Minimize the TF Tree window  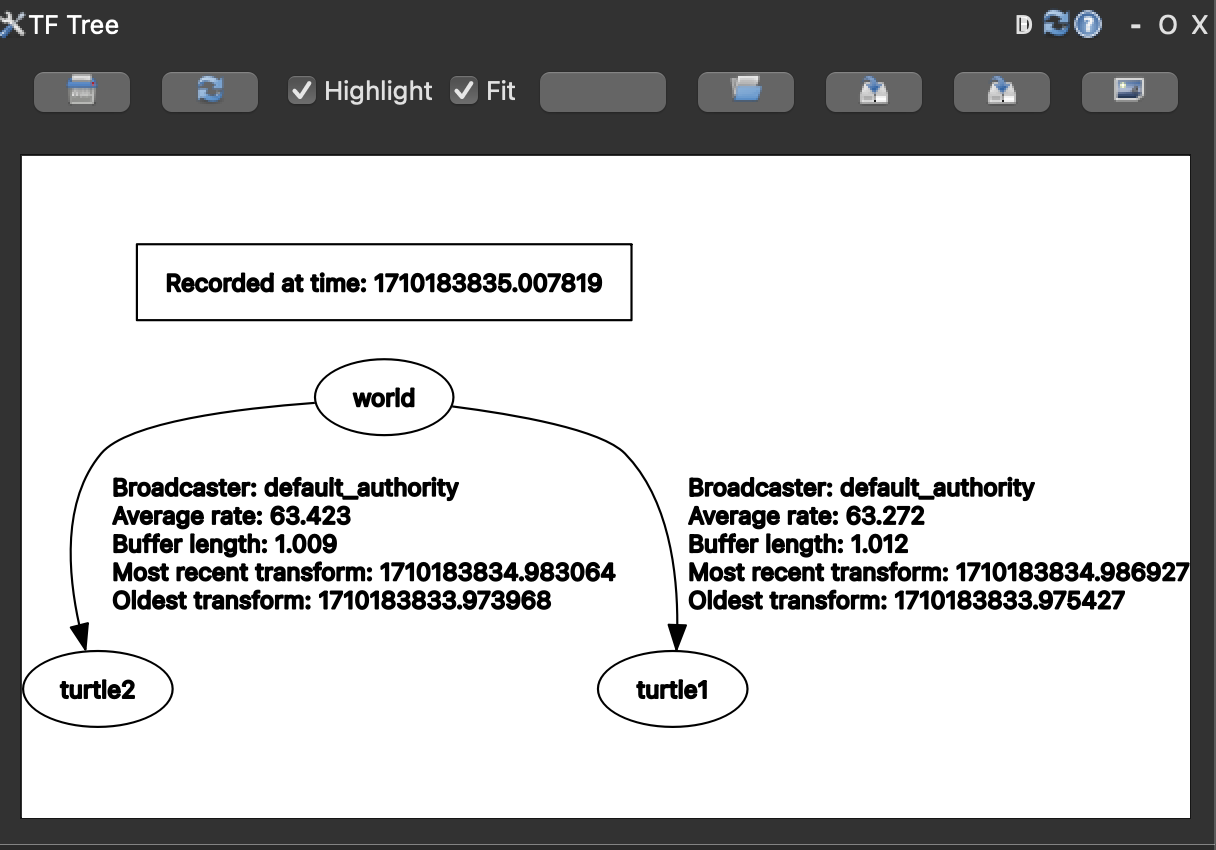(x=1136, y=24)
